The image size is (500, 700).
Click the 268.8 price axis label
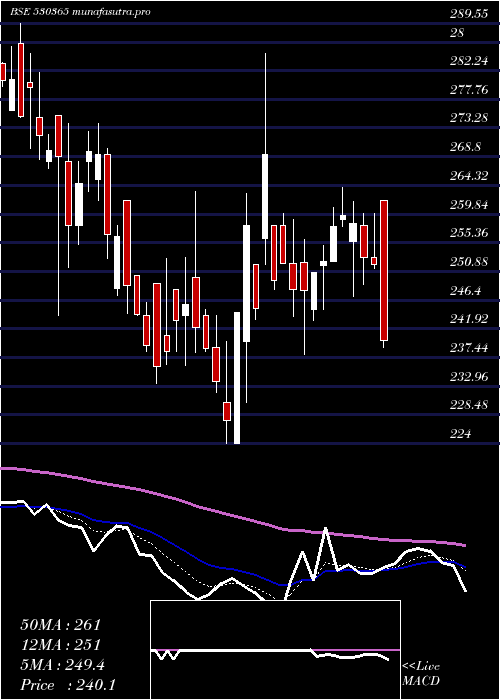coord(465,147)
